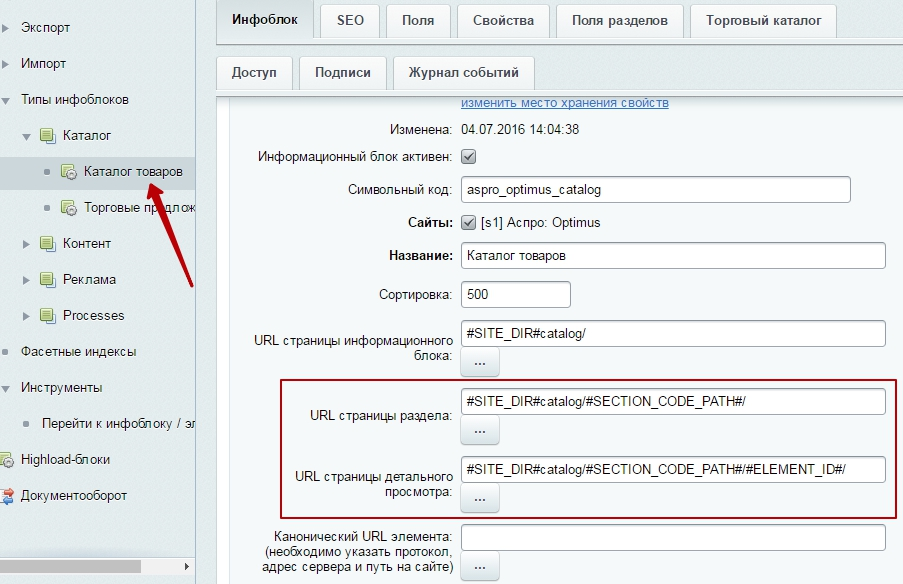Click the '...' button under URL страницы раздела
903x584 pixels.
[x=479, y=430]
